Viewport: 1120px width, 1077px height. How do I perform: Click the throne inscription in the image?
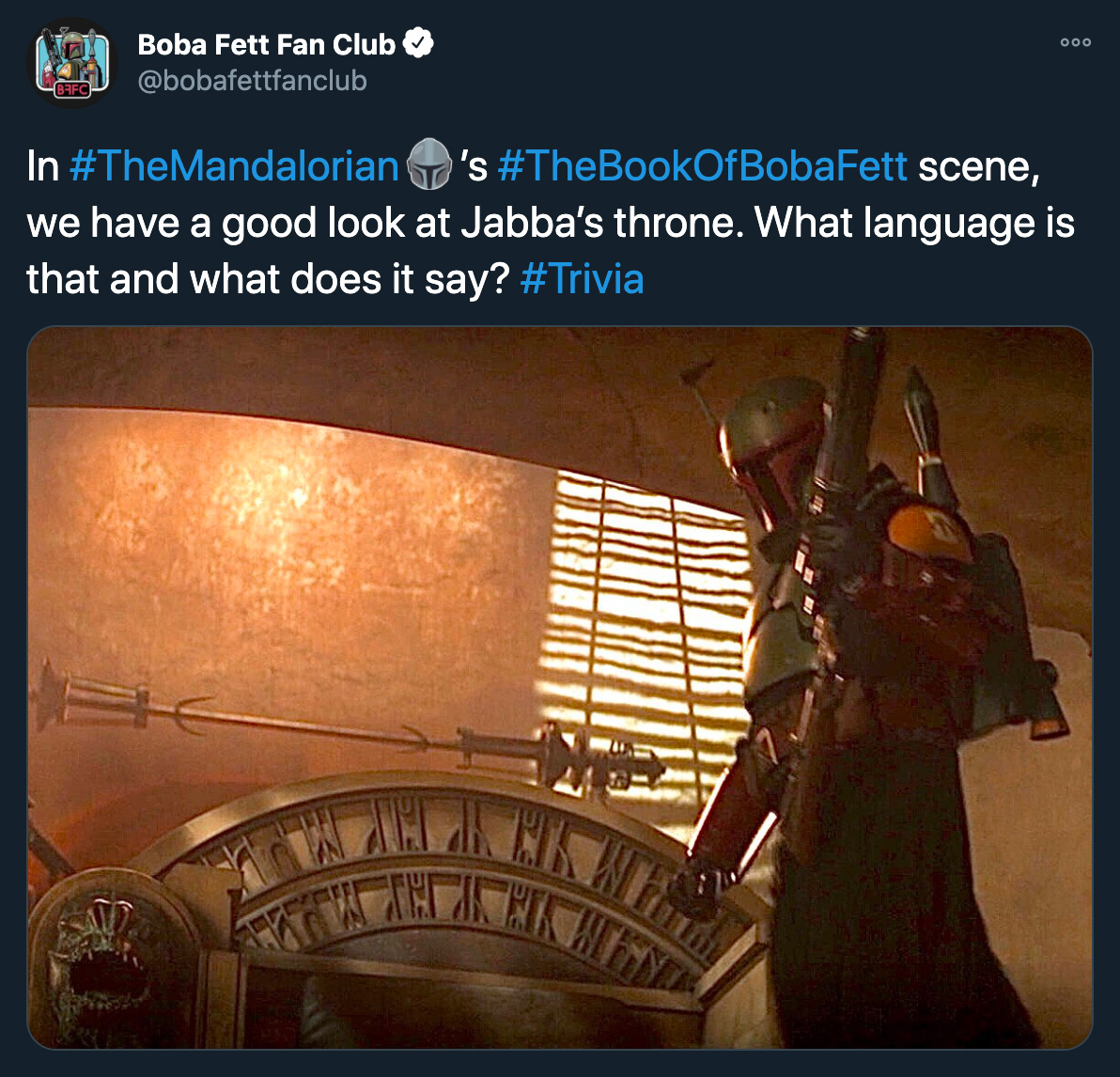click(458, 879)
